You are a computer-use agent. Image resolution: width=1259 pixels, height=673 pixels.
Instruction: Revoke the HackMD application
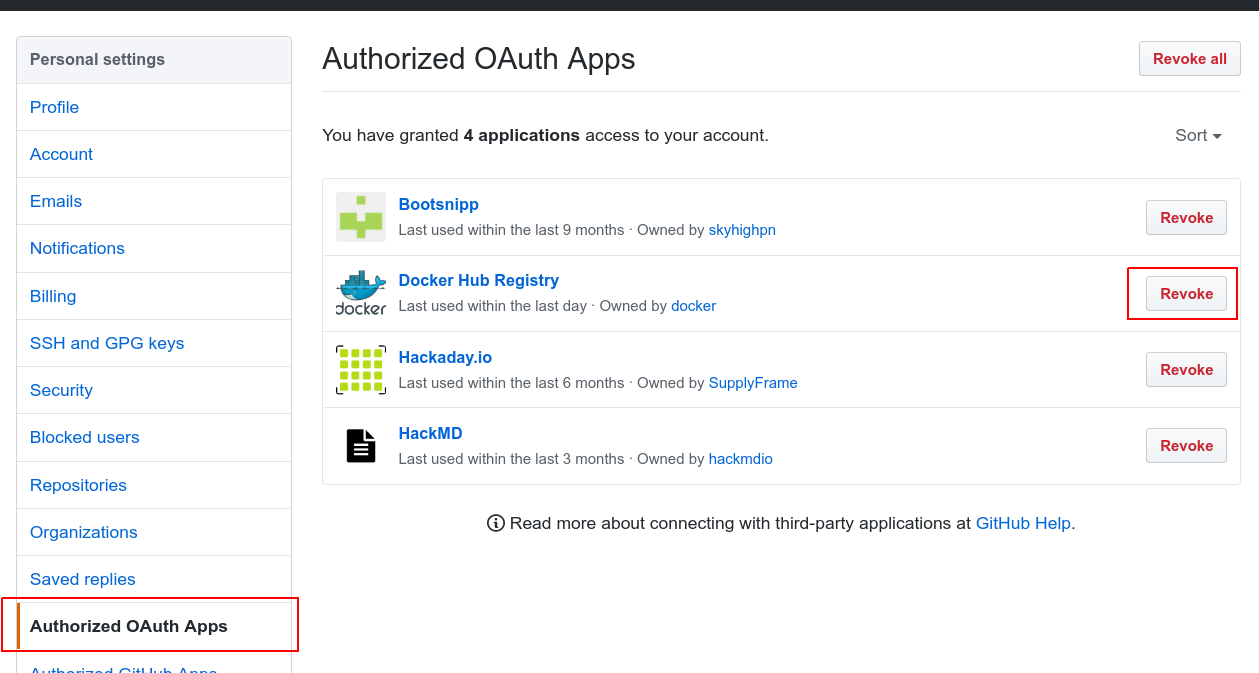point(1186,446)
